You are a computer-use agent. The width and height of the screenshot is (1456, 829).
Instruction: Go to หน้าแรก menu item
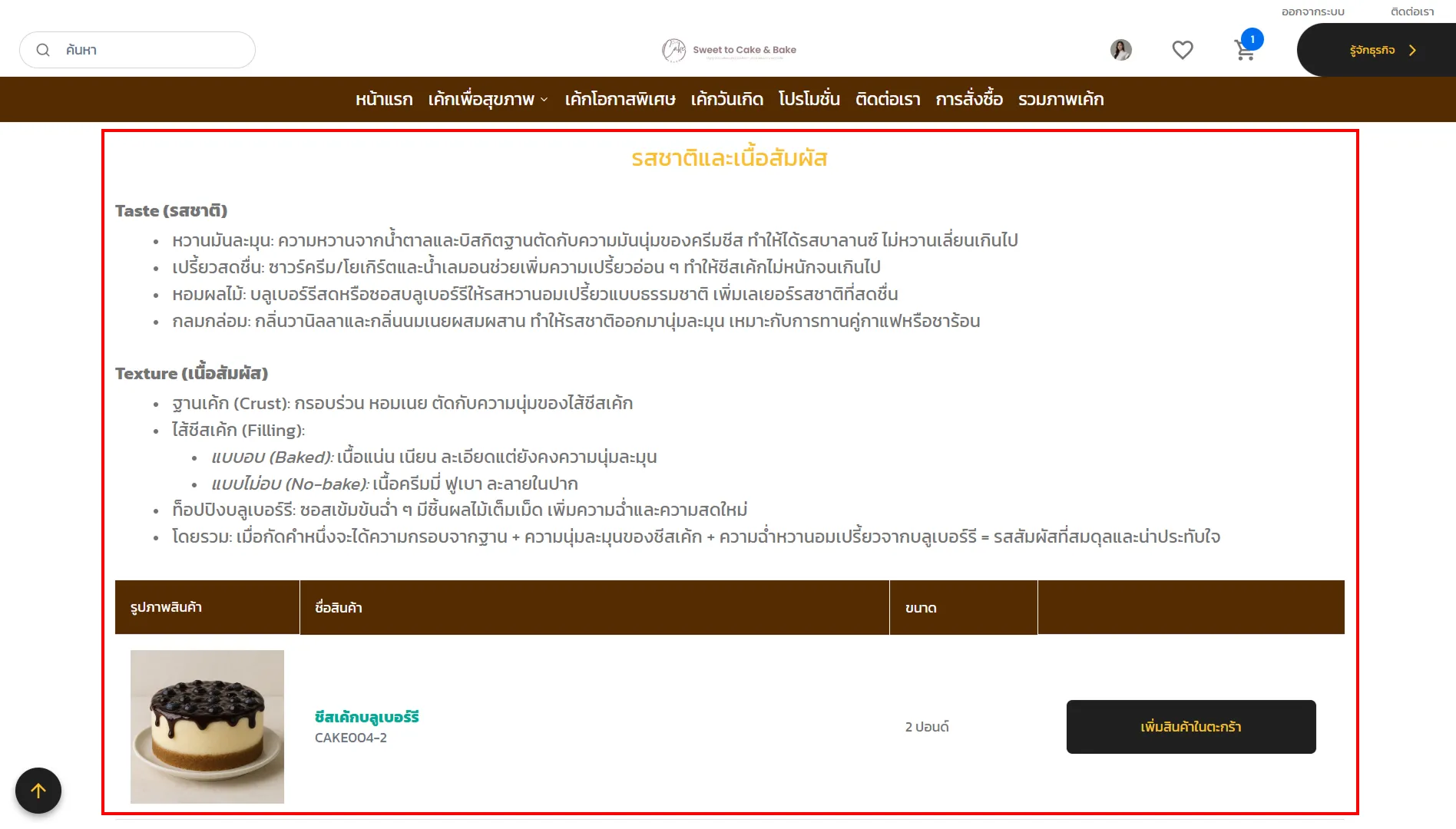pos(384,99)
